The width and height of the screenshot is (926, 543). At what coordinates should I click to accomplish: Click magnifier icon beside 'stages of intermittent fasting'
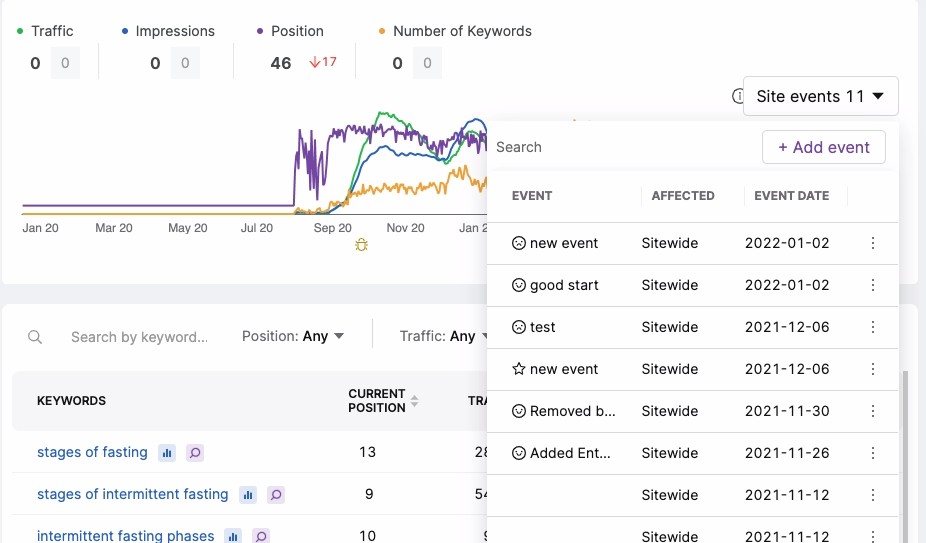(276, 495)
